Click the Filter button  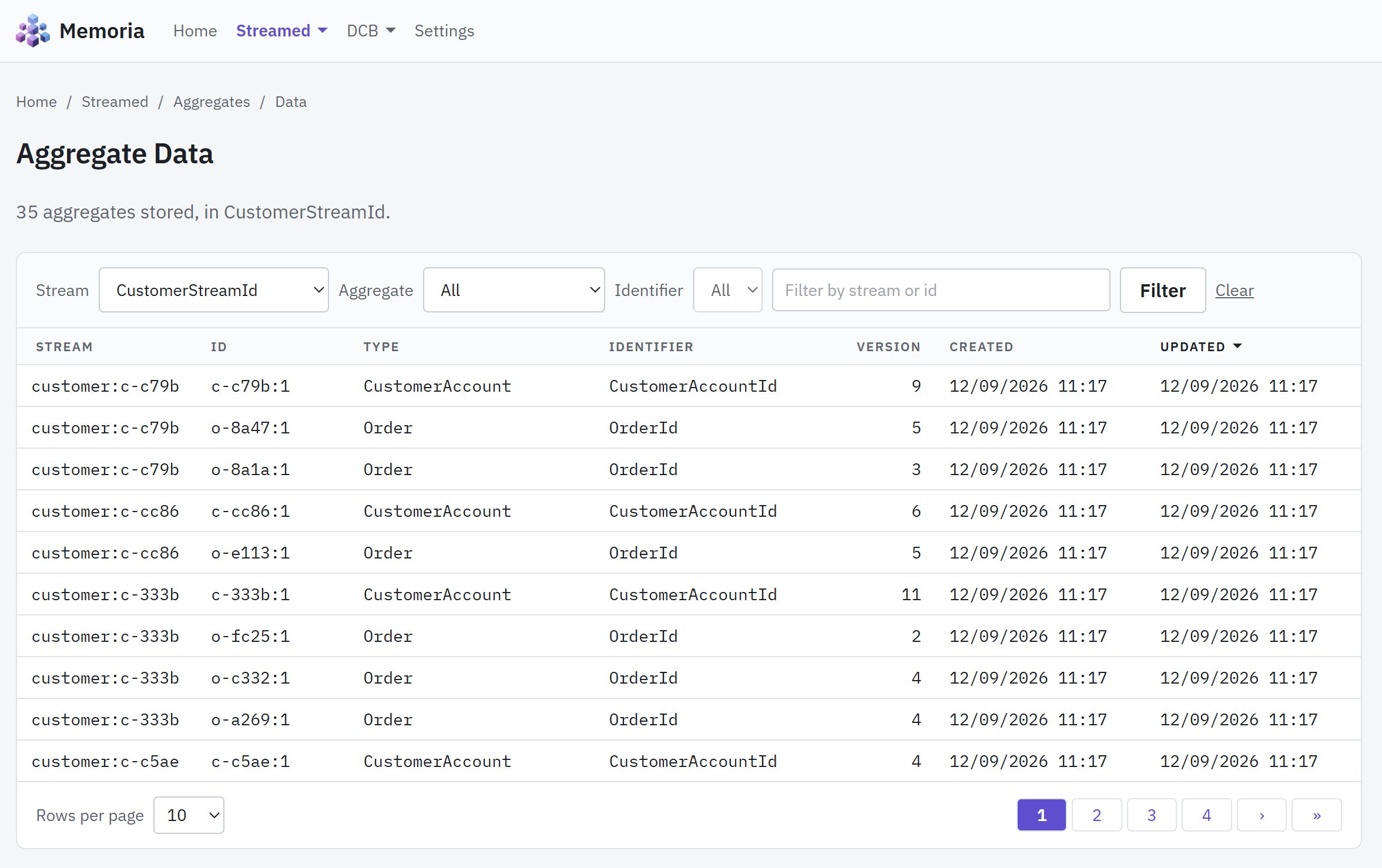coord(1163,290)
